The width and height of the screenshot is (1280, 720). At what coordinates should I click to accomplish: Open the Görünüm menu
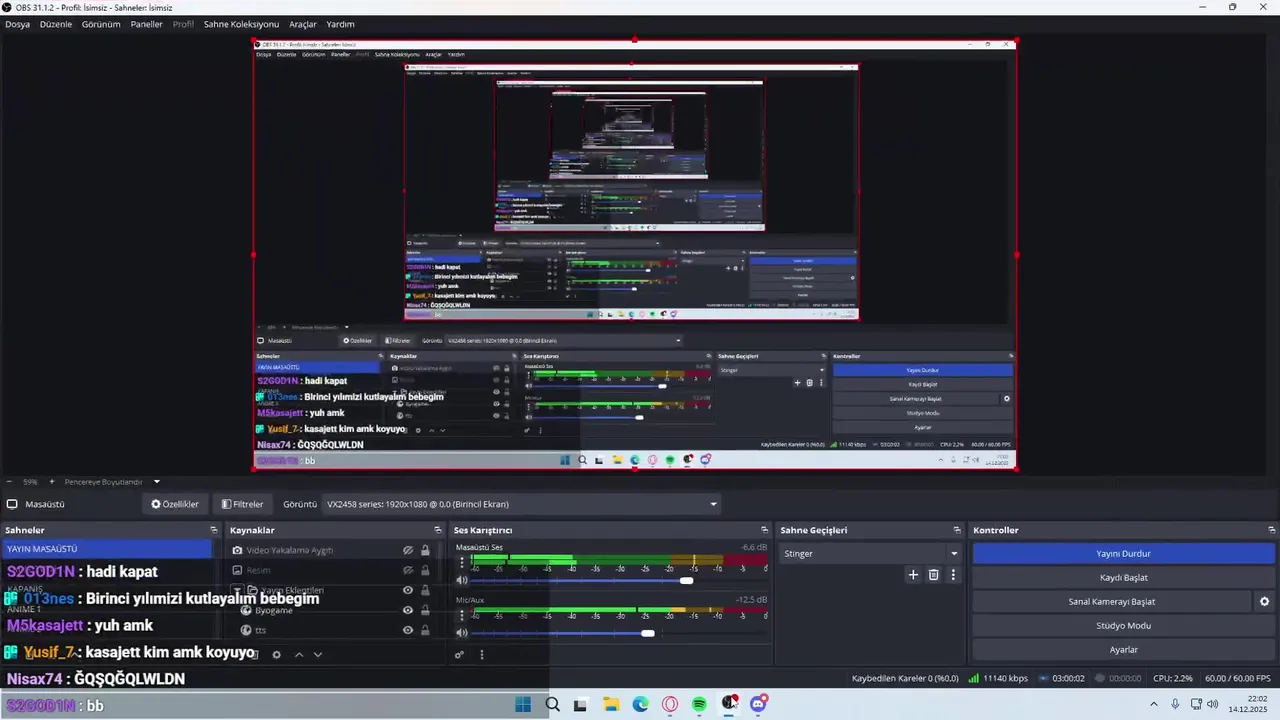coord(101,24)
